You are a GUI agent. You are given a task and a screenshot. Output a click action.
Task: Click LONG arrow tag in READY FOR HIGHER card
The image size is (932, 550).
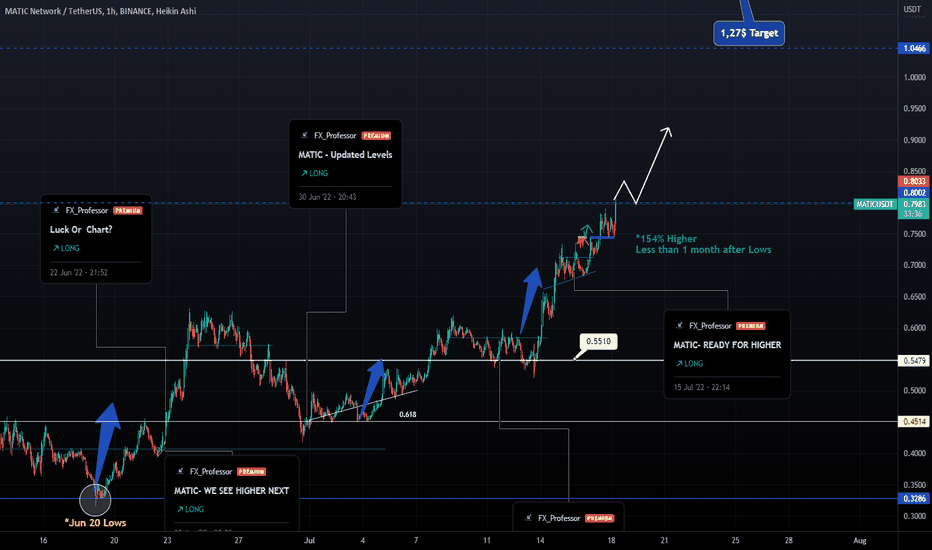(x=689, y=363)
